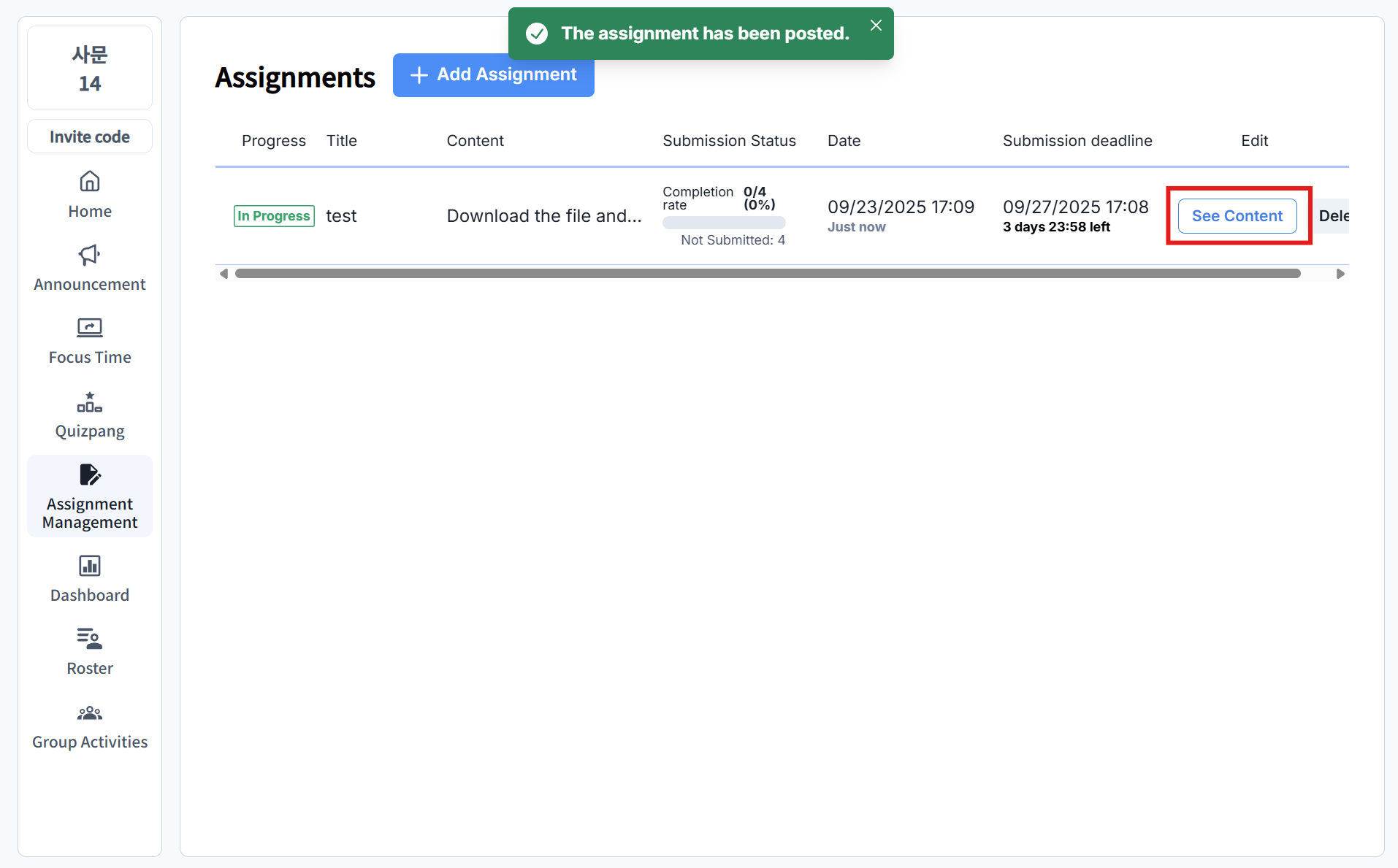Click See Content for test assignment
The image size is (1398, 868).
click(x=1237, y=216)
